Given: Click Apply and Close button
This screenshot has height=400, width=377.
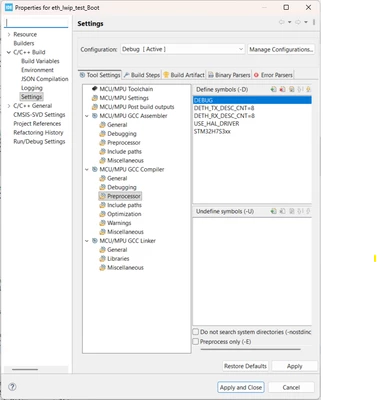Looking at the screenshot, I should [x=241, y=387].
